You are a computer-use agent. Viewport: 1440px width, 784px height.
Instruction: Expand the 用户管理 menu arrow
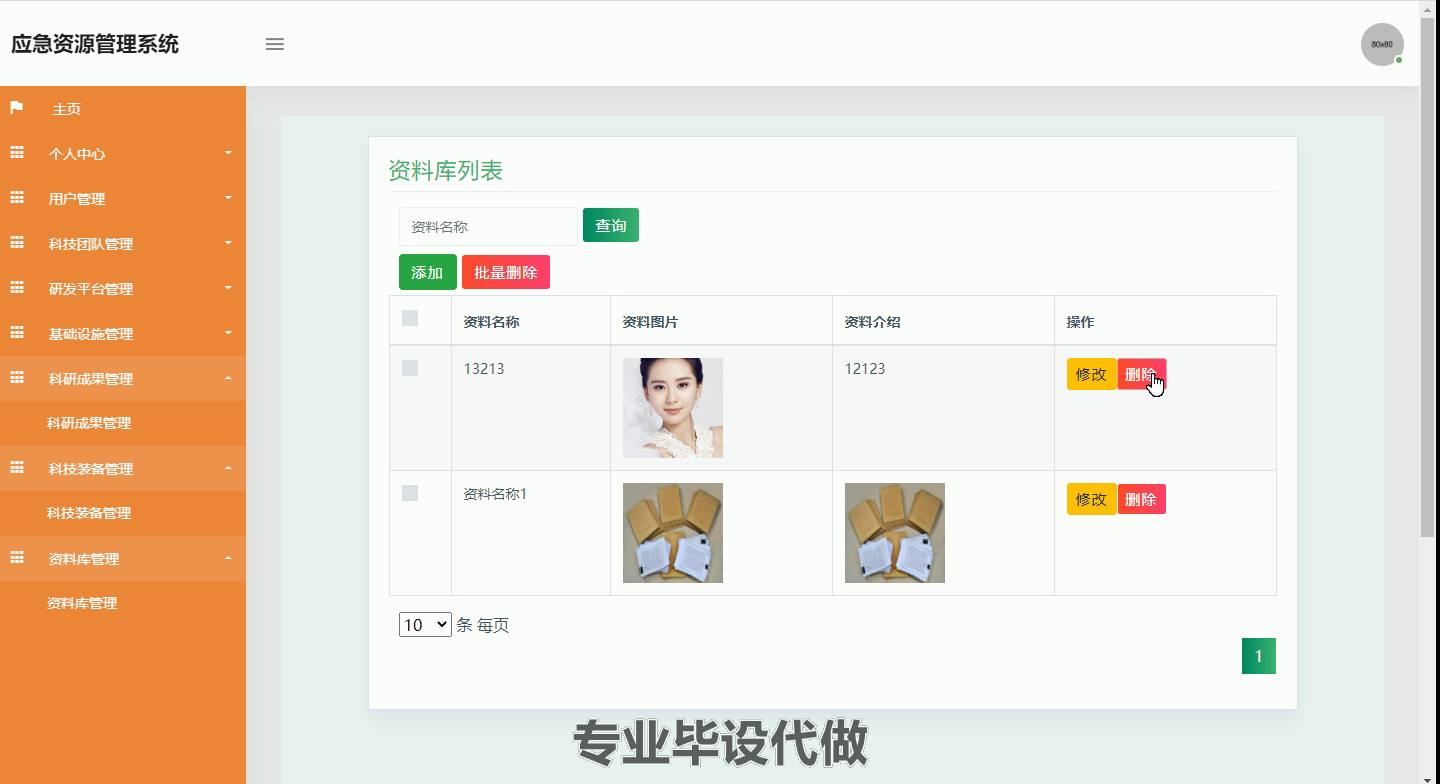pos(228,198)
